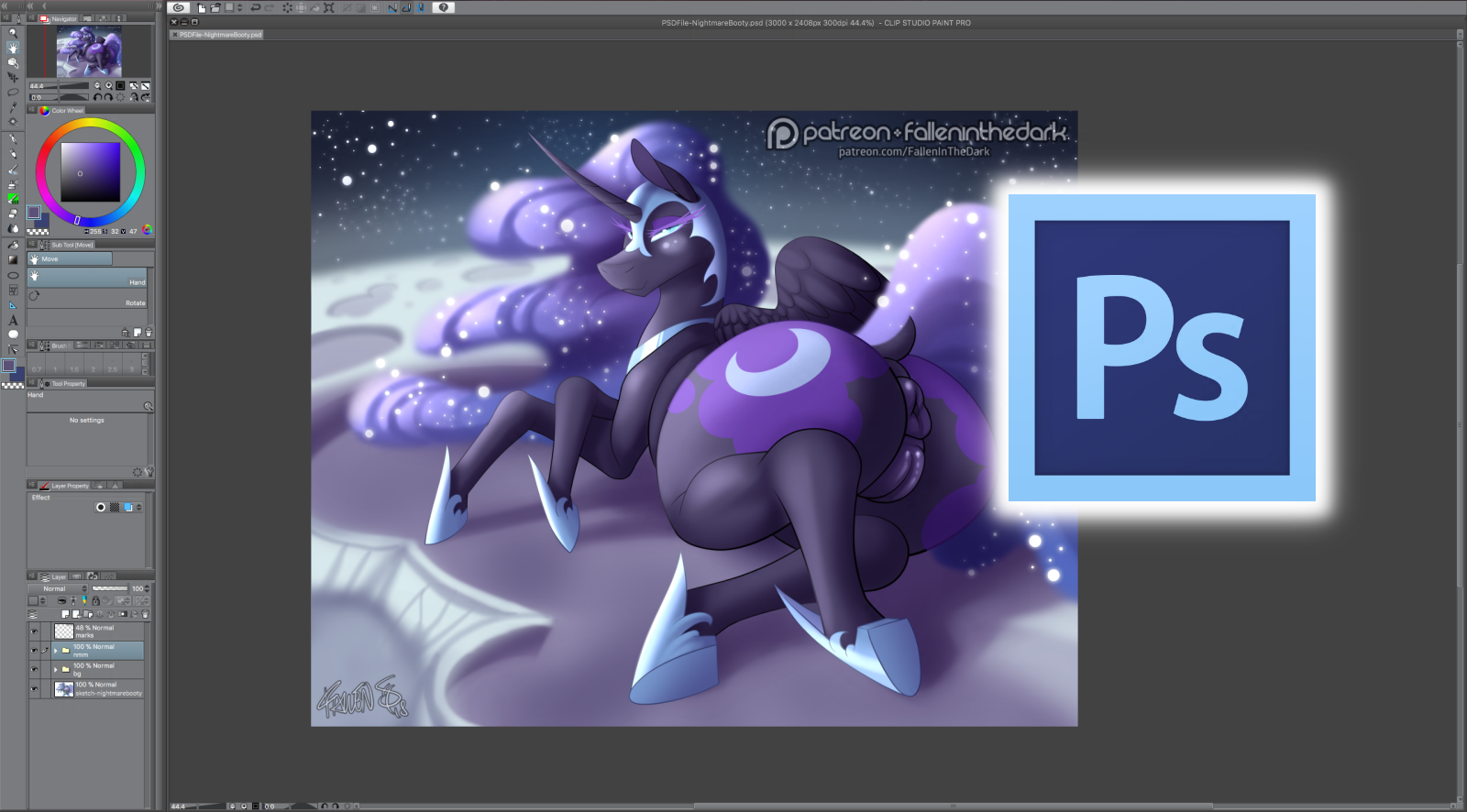Select the Hand move tool in tool palette
1467x812 pixels.
[x=13, y=48]
